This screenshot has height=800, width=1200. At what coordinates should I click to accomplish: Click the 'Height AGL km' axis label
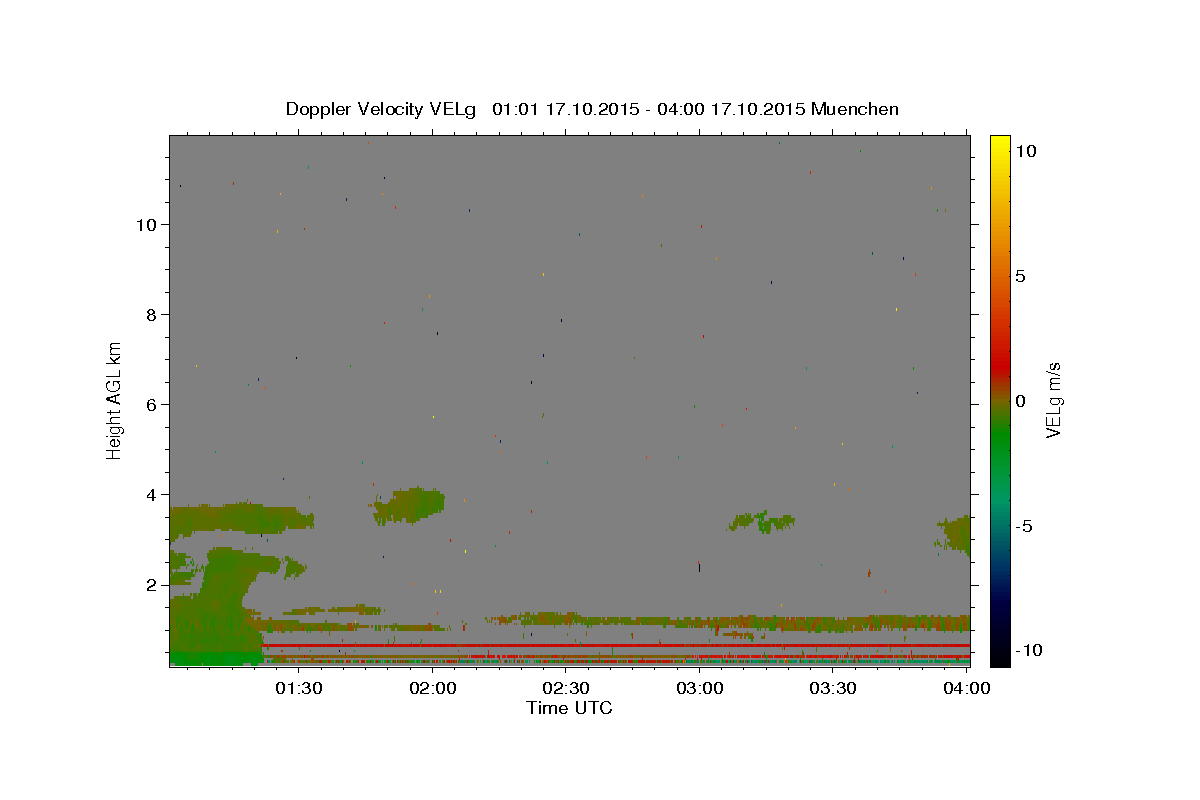pyautogui.click(x=115, y=400)
